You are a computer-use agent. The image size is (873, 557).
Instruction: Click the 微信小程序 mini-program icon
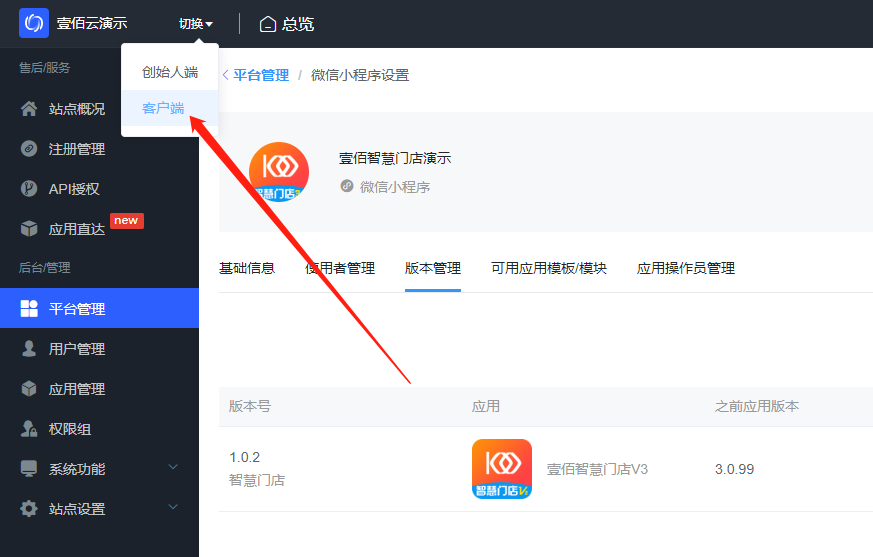click(x=347, y=186)
